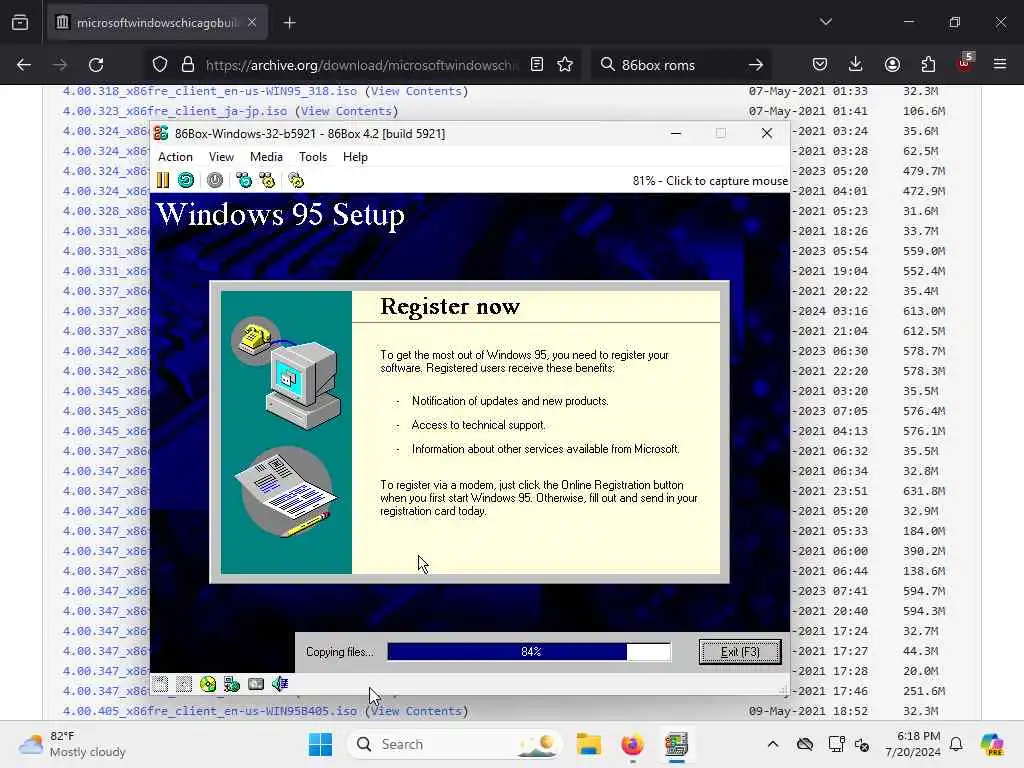Click the Firefox View icon
Viewport: 1024px width, 768px height.
tap(20, 23)
